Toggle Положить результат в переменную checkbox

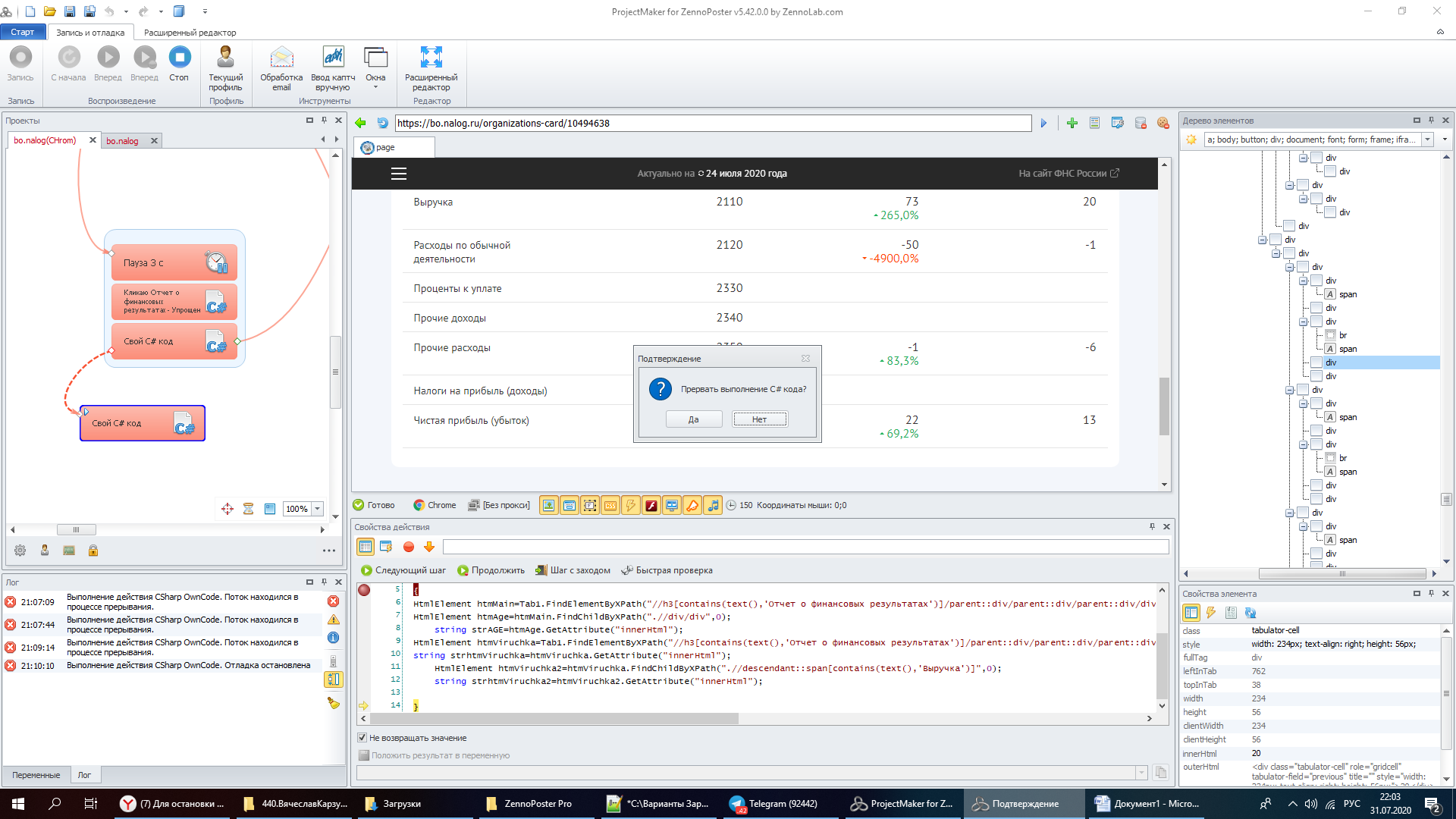click(363, 755)
